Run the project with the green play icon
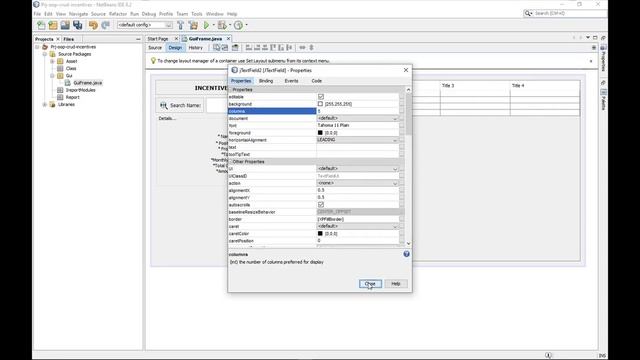The image size is (640, 360). pos(206,25)
